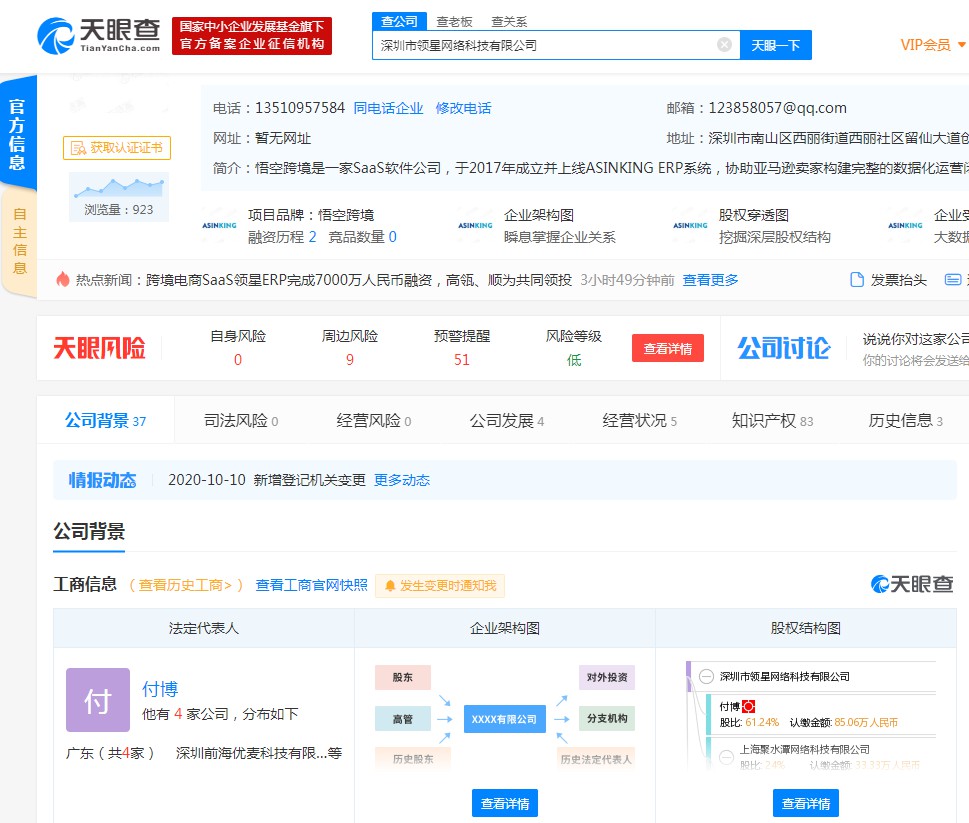Open the 项目品牌：悟空跨境 link
This screenshot has height=823, width=969.
click(x=311, y=215)
